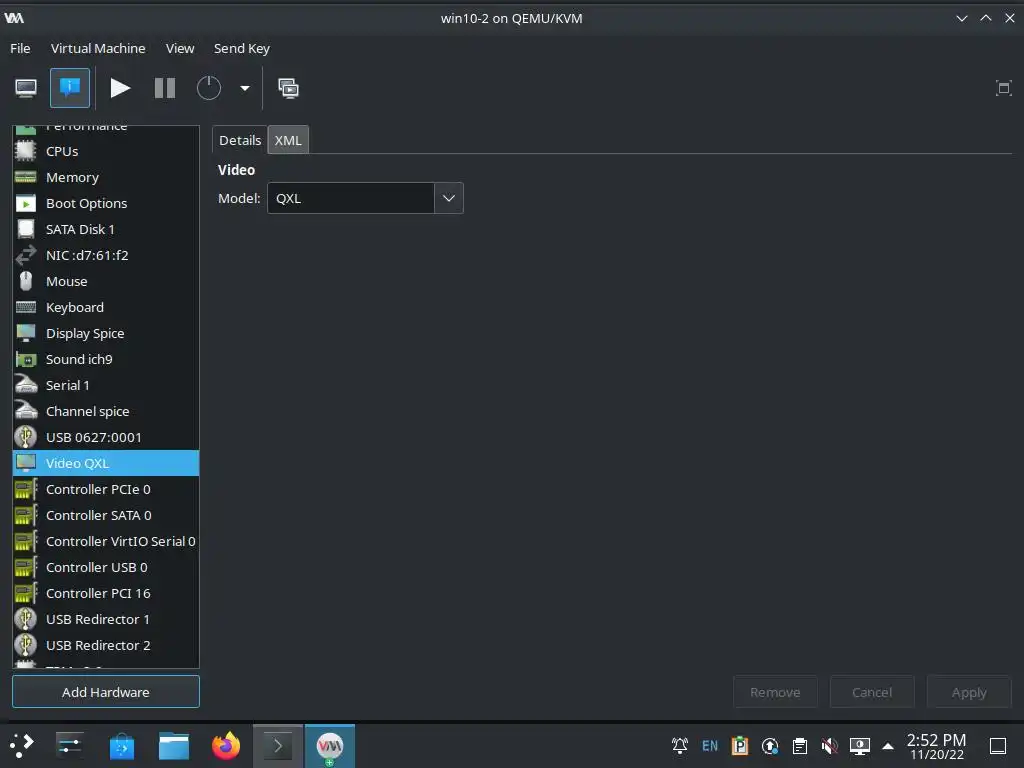This screenshot has width=1024, height=768.
Task: Open Discover software store from taskbar
Action: click(x=121, y=745)
